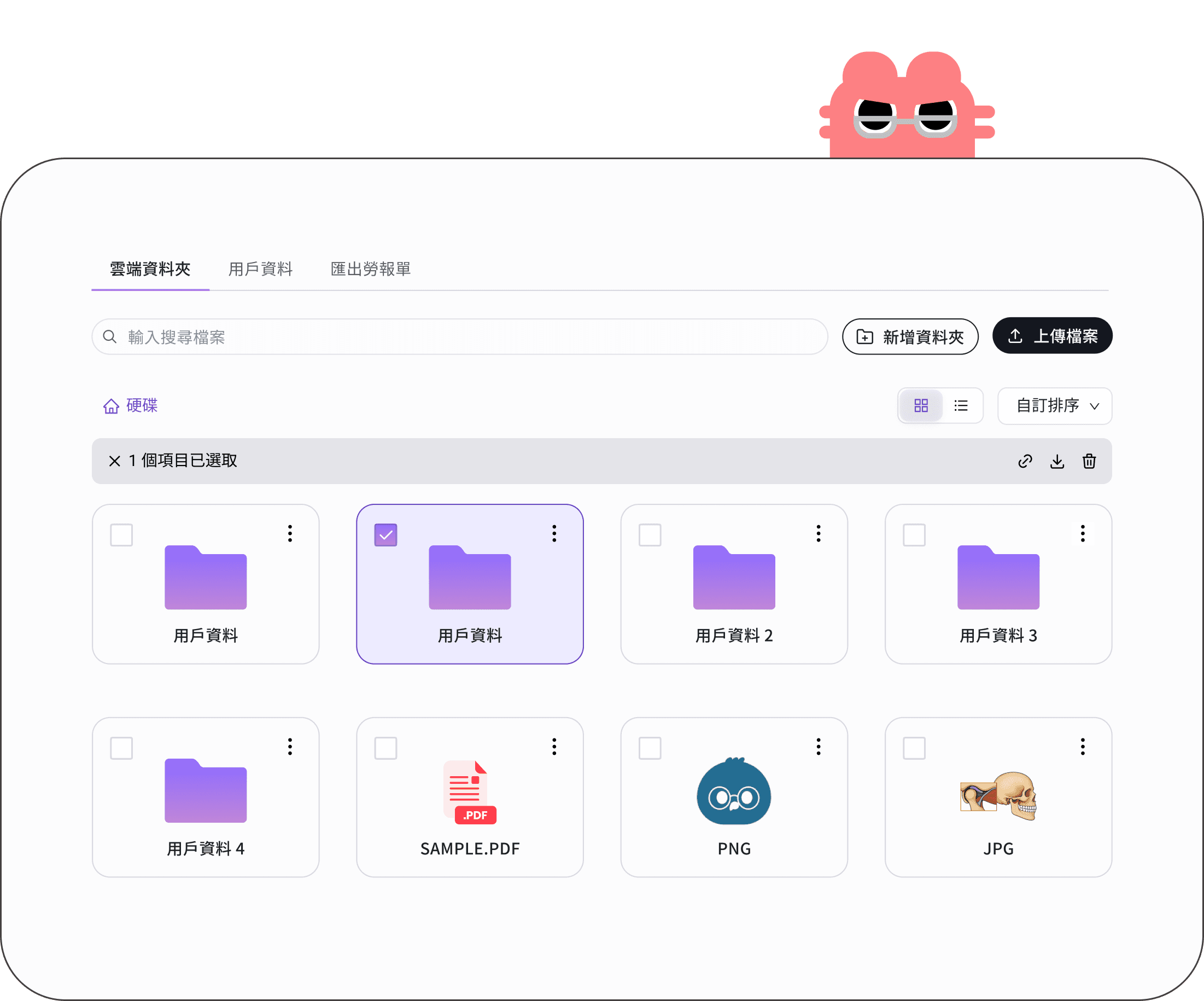Click the copy link icon in selection bar
Viewport: 1204px width, 1001px height.
(x=1025, y=461)
